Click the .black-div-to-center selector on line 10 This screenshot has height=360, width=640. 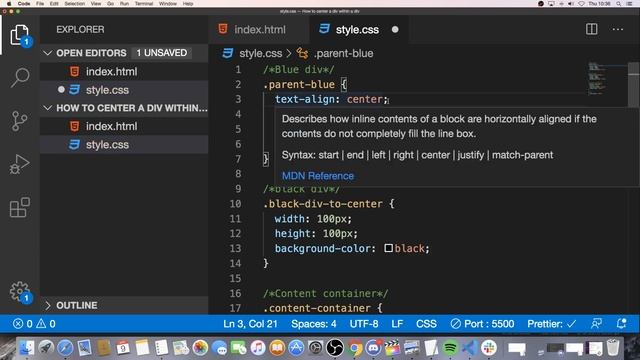[323, 204]
